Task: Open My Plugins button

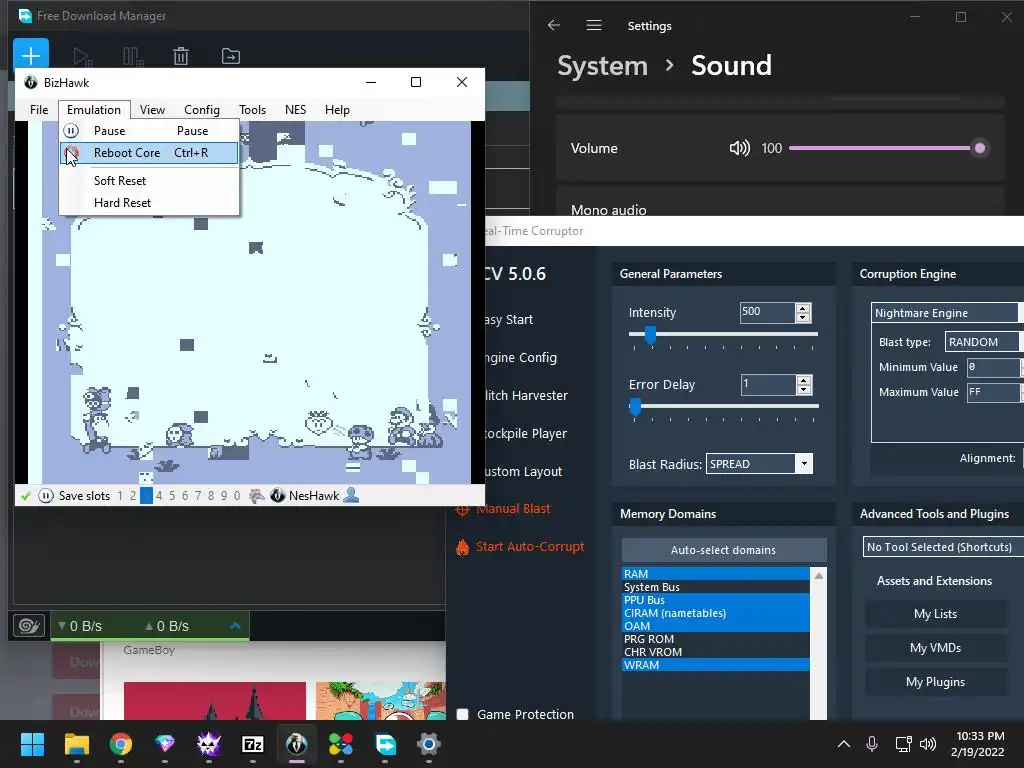Action: [x=936, y=682]
